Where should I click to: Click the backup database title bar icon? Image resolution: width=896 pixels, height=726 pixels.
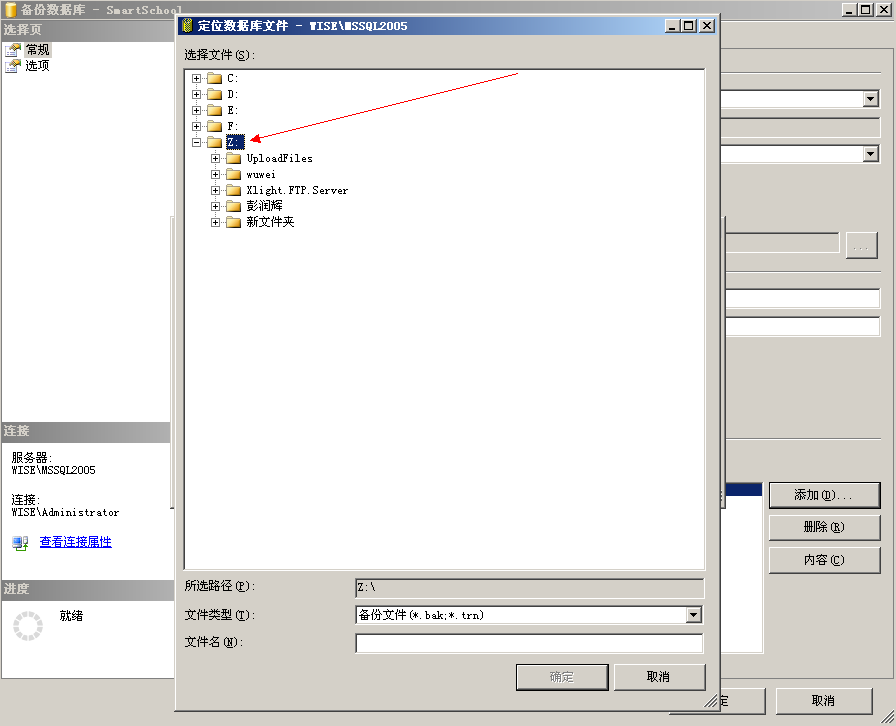pos(11,10)
